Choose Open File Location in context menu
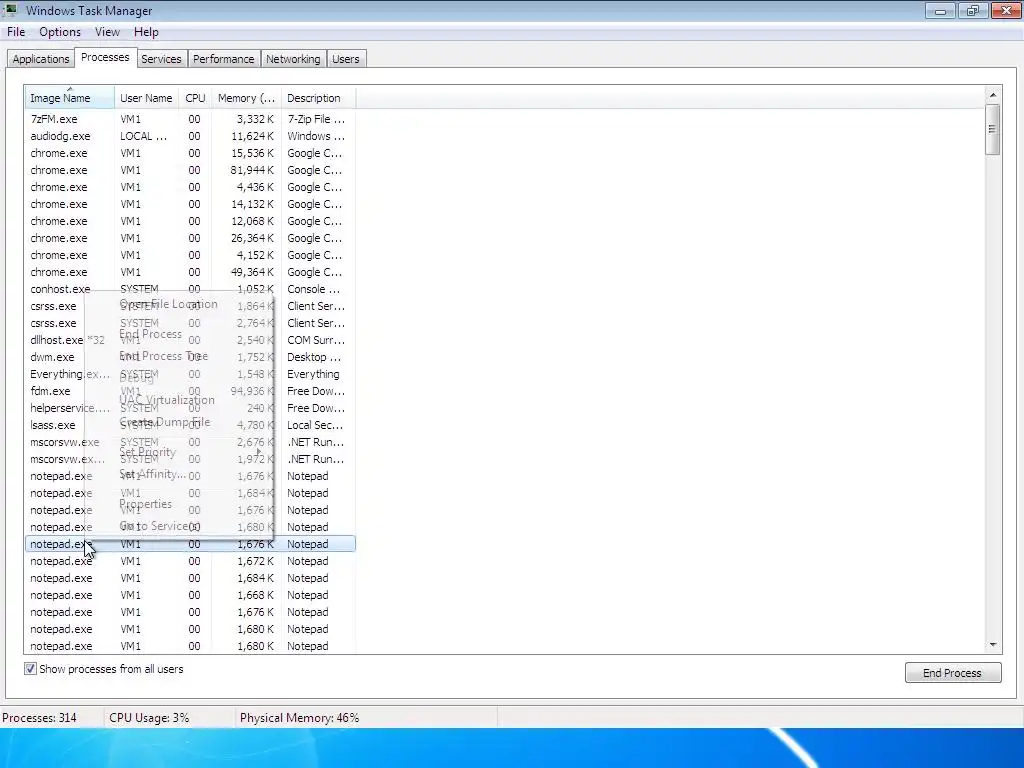1024x768 pixels. click(168, 304)
